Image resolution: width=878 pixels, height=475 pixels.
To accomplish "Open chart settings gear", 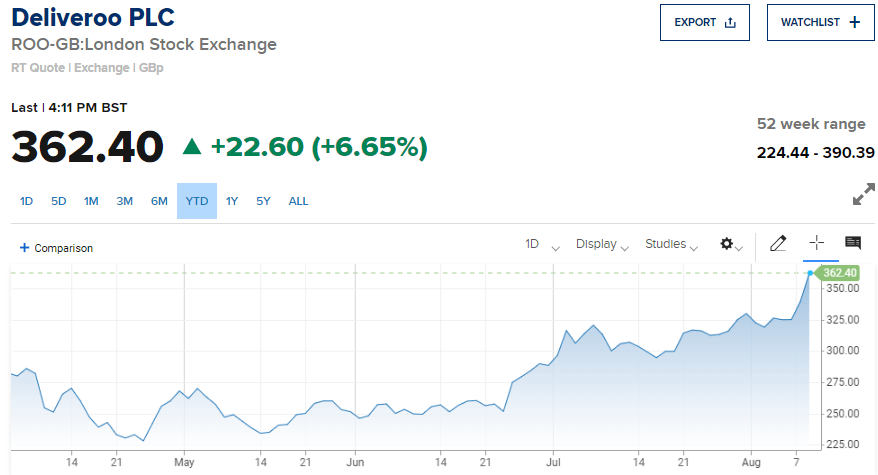I will coord(726,244).
